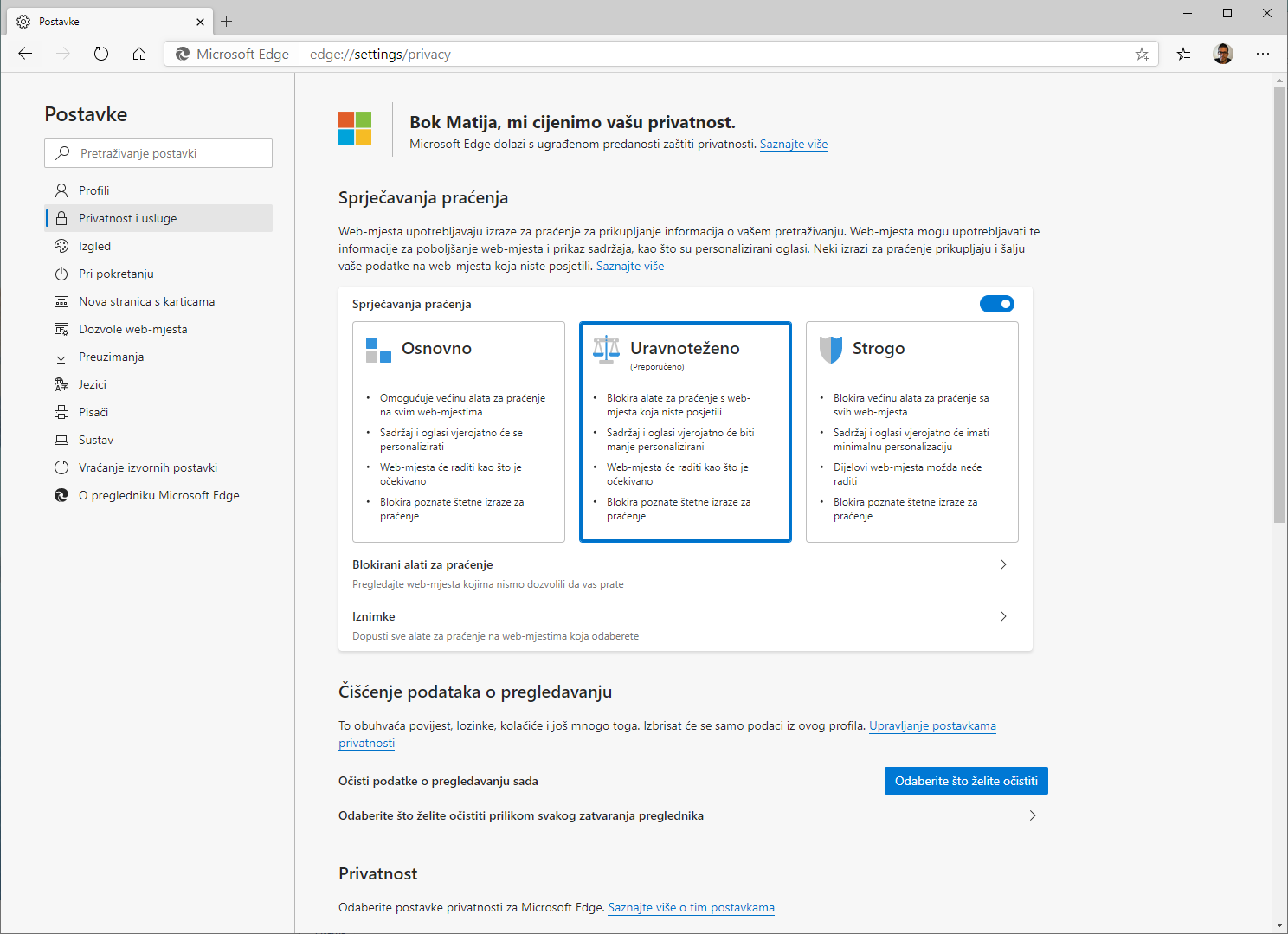Click the Nova stranica s karticama icon
Viewport: 1288px width, 934px height.
61,301
